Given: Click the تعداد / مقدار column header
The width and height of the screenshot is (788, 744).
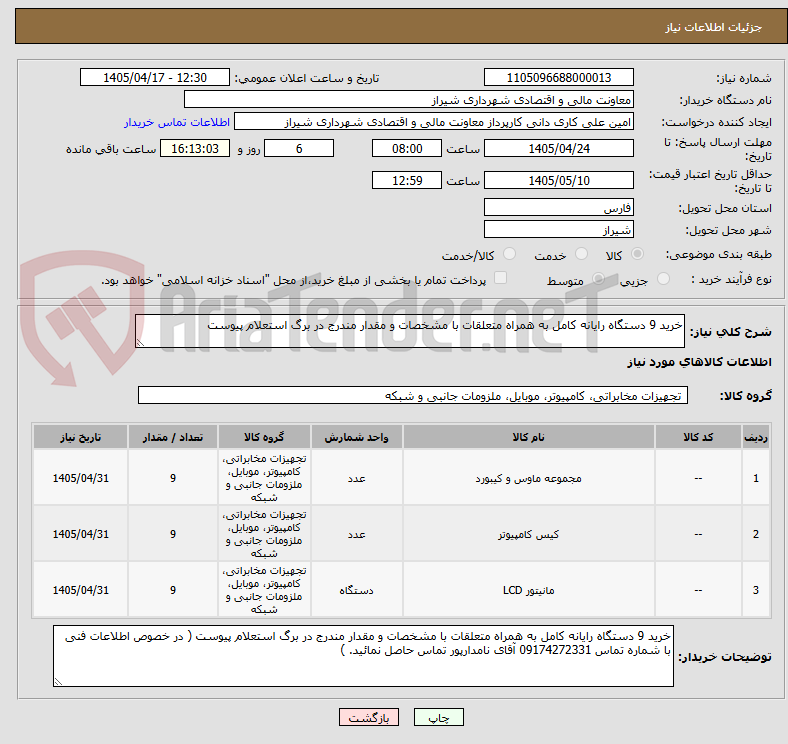Looking at the screenshot, I should pos(172,437).
